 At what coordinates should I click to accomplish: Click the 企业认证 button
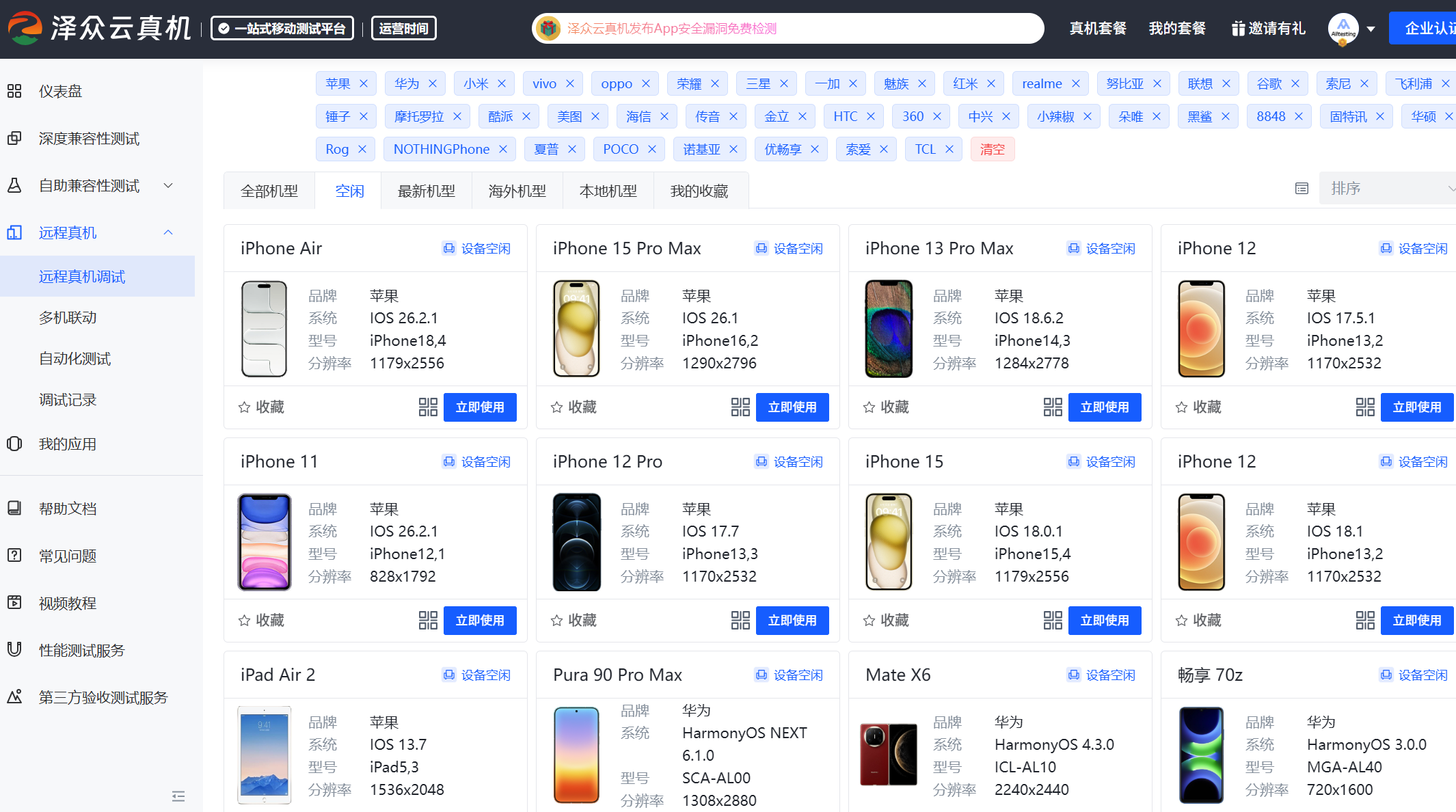coord(1423,28)
